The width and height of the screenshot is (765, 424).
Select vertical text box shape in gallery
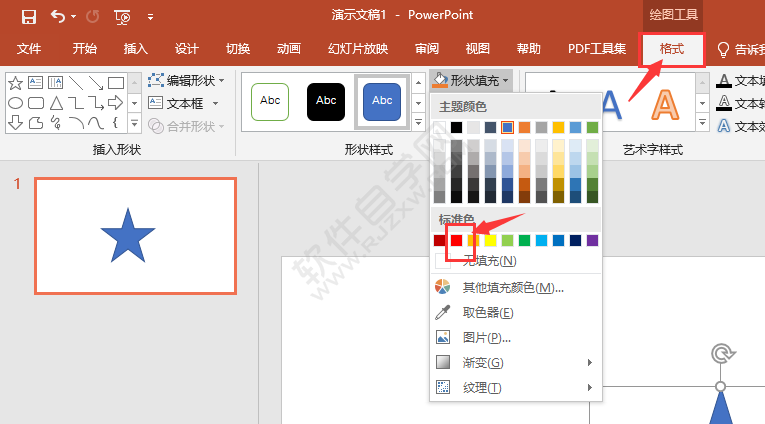[x=56, y=82]
